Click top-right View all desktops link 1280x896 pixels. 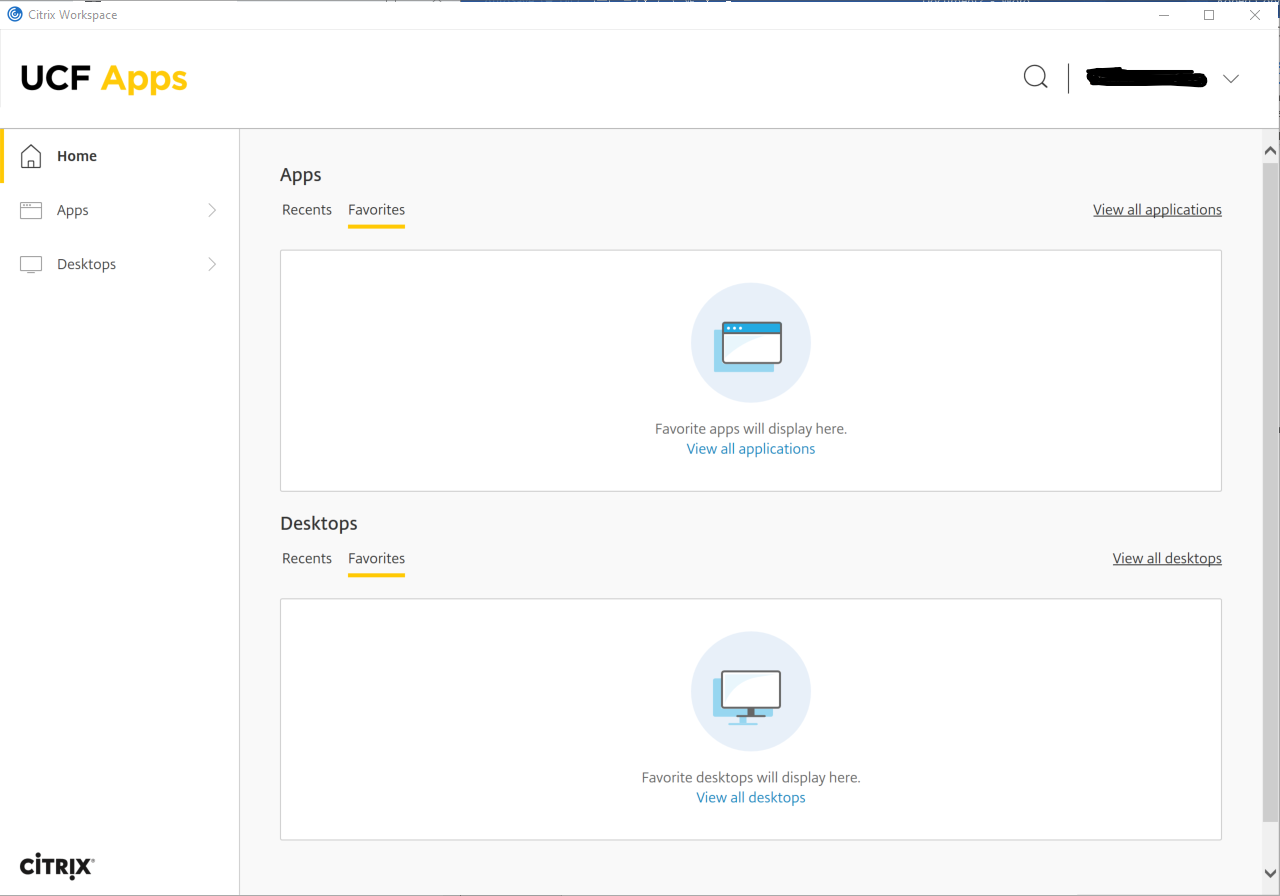point(1167,559)
